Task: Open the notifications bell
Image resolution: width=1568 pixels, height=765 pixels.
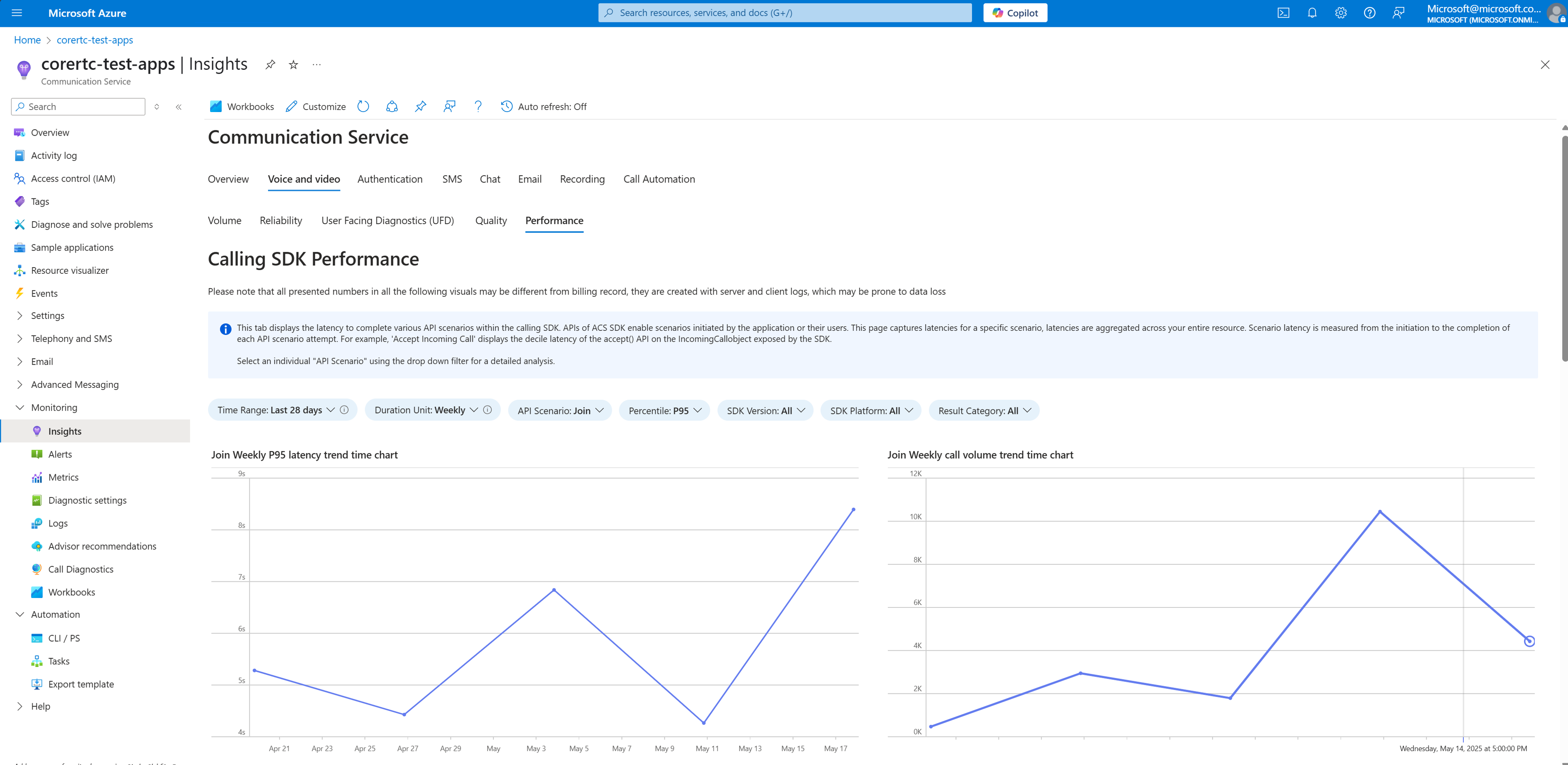Action: [1312, 13]
